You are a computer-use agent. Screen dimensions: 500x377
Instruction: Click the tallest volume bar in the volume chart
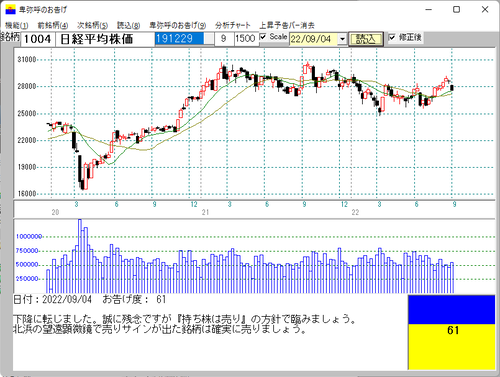(x=80, y=256)
